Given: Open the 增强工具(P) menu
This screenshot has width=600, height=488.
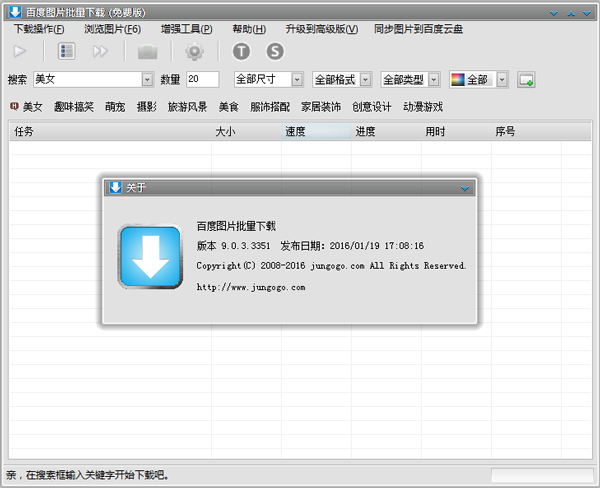Looking at the screenshot, I should click(187, 29).
